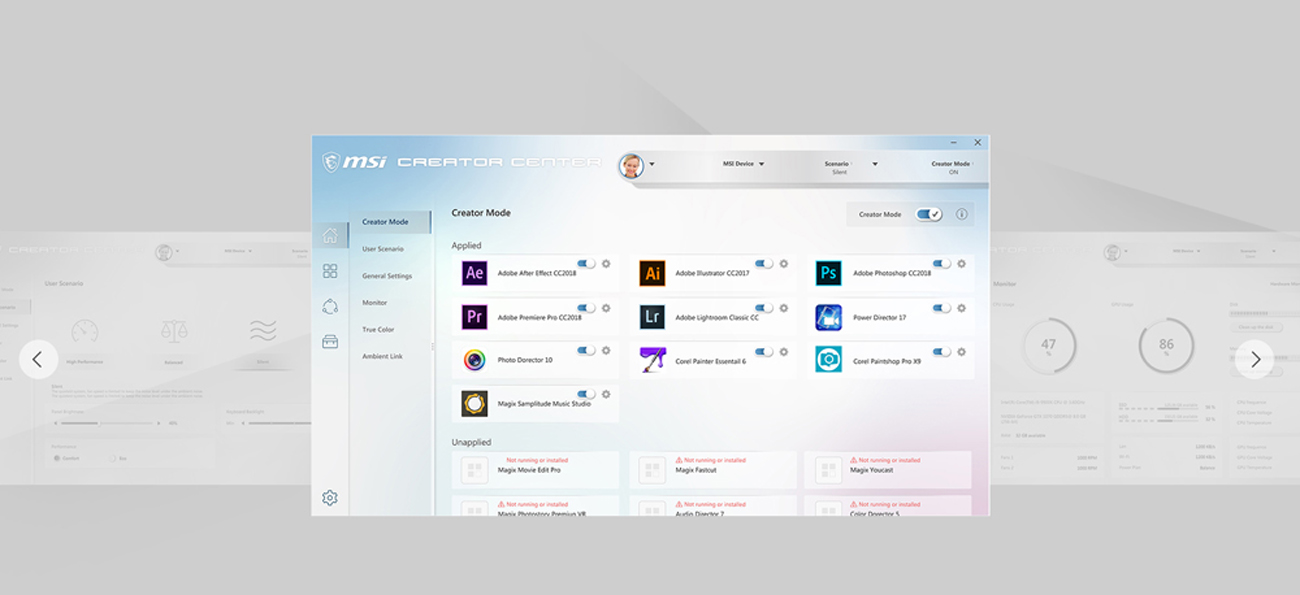Toggle Adobe Photoshop CC2018 switch

click(942, 264)
